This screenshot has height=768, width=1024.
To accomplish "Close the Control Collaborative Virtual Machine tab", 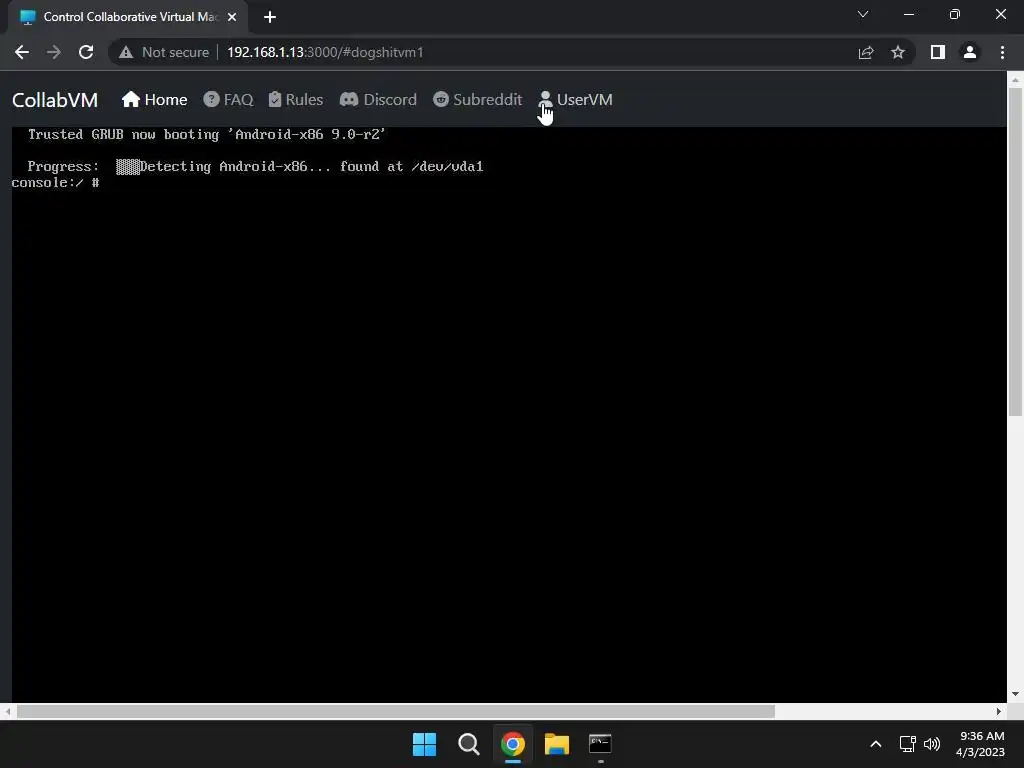I will (232, 17).
